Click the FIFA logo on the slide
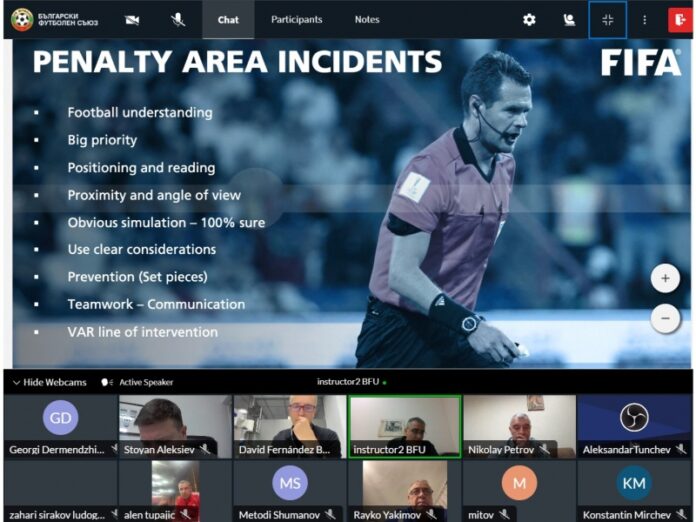 point(641,62)
